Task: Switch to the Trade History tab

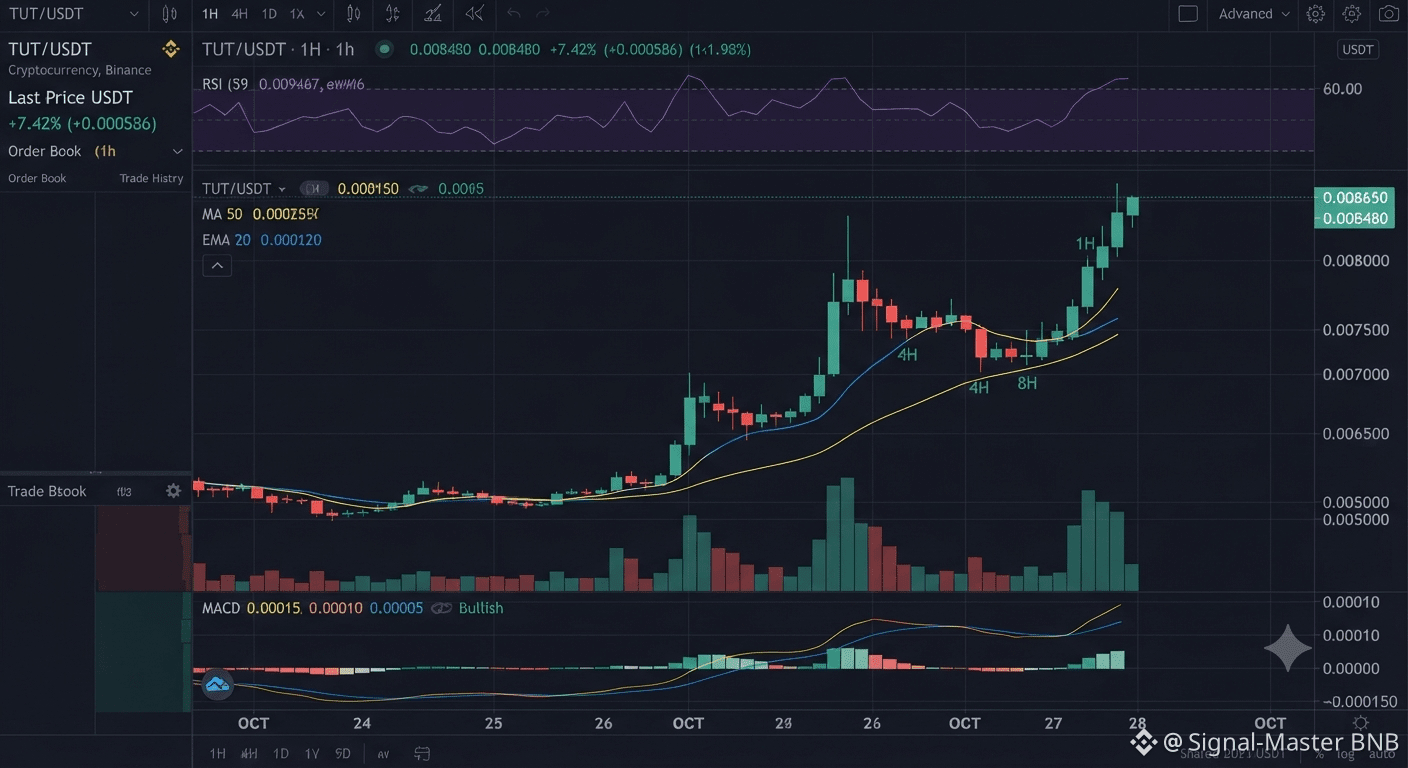Action: pyautogui.click(x=152, y=178)
